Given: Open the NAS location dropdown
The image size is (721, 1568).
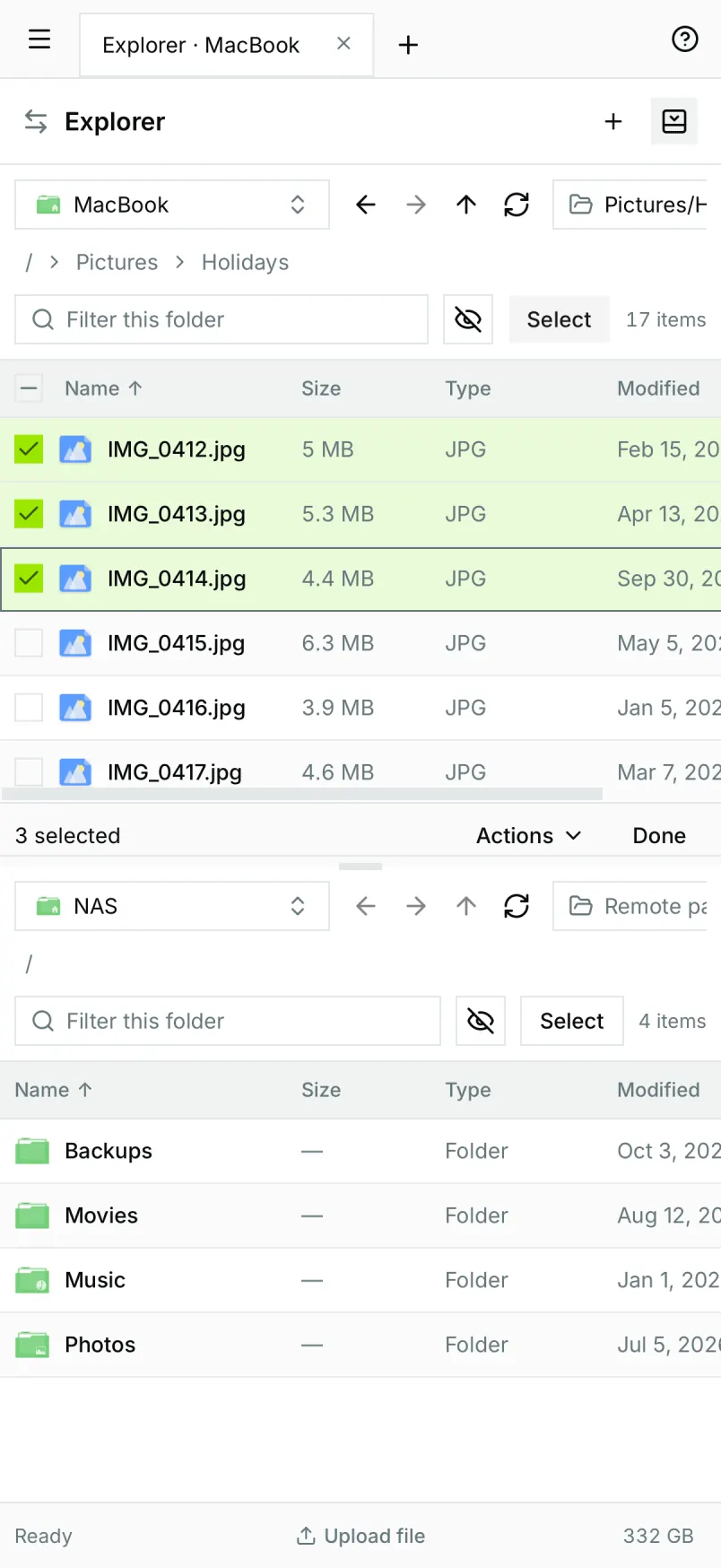Looking at the screenshot, I should pos(172,906).
